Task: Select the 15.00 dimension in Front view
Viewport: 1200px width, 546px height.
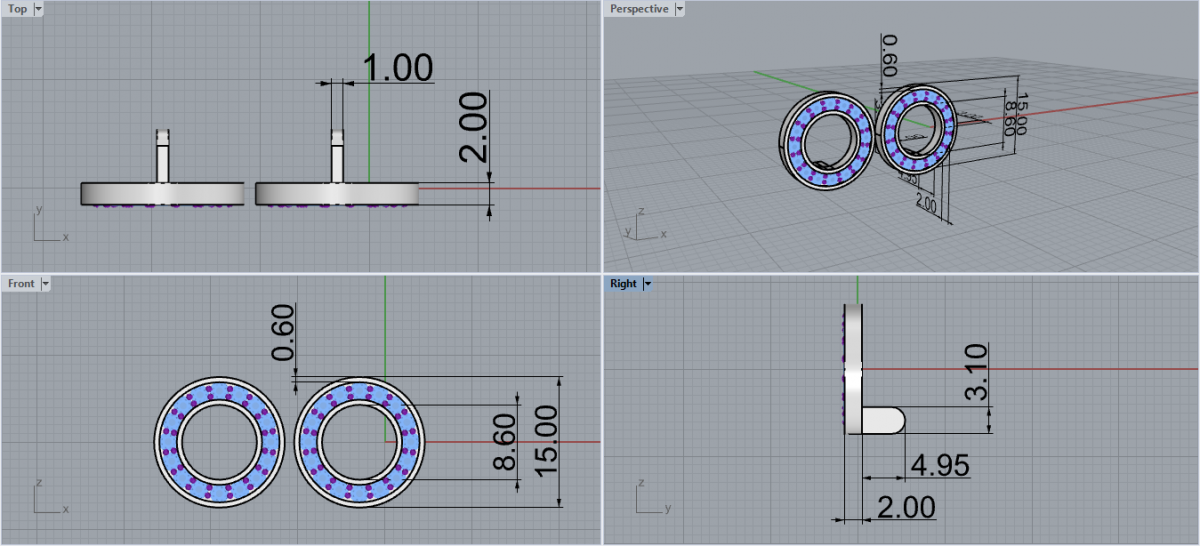Action: click(546, 441)
